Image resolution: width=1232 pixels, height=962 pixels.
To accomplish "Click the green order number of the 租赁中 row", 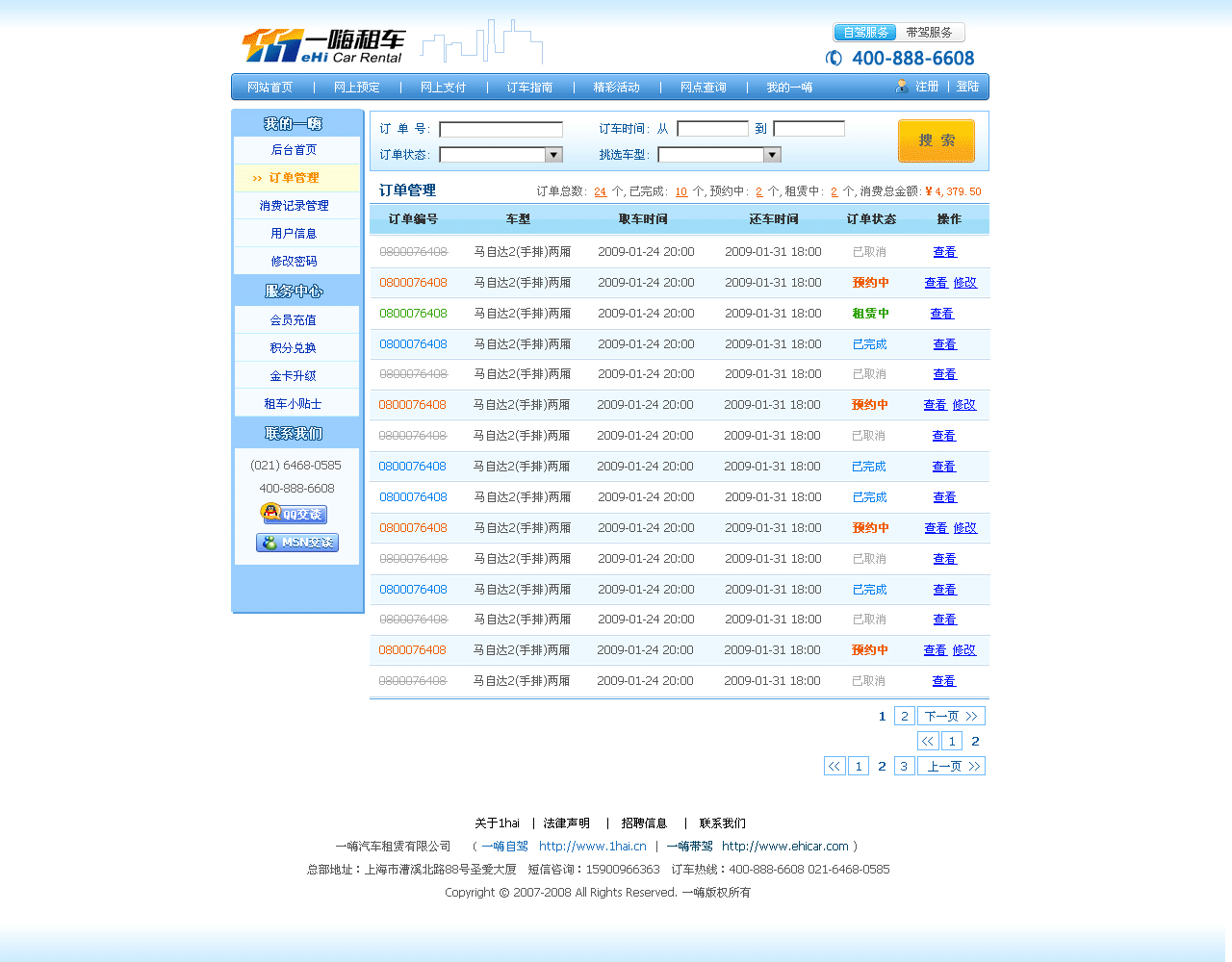I will click(413, 314).
